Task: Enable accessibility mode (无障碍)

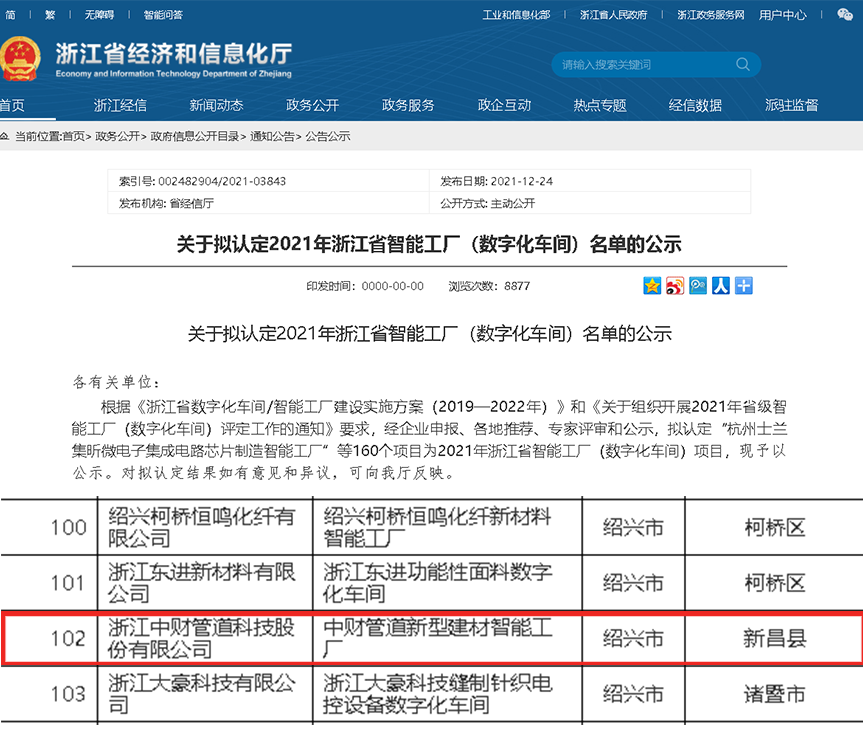Action: pos(99,15)
